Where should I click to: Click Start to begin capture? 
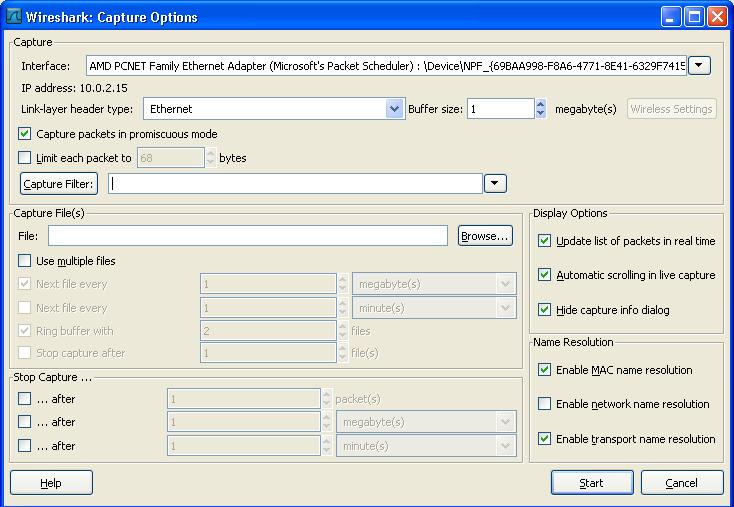[x=592, y=483]
